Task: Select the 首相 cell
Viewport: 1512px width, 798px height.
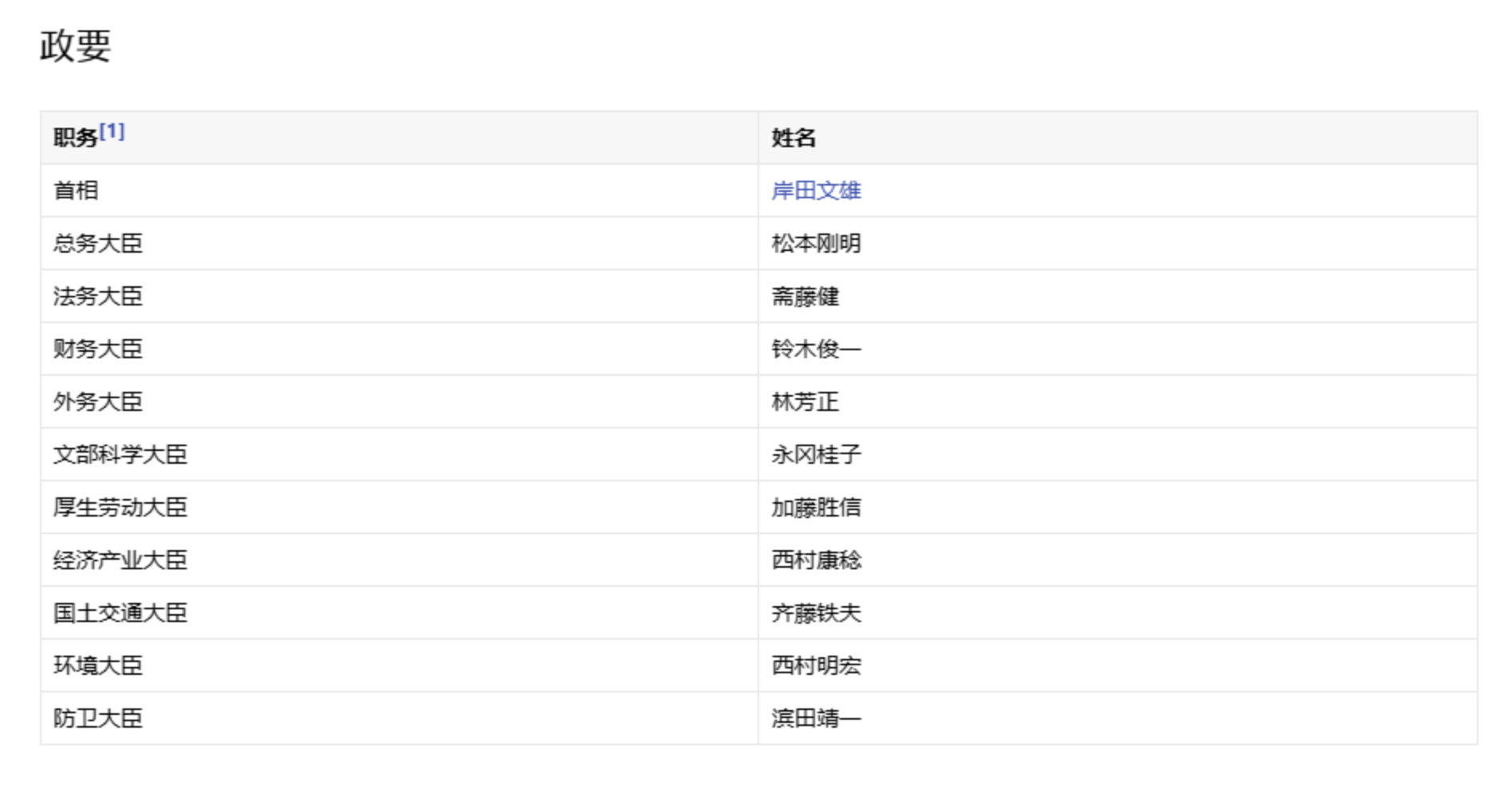Action: 400,190
